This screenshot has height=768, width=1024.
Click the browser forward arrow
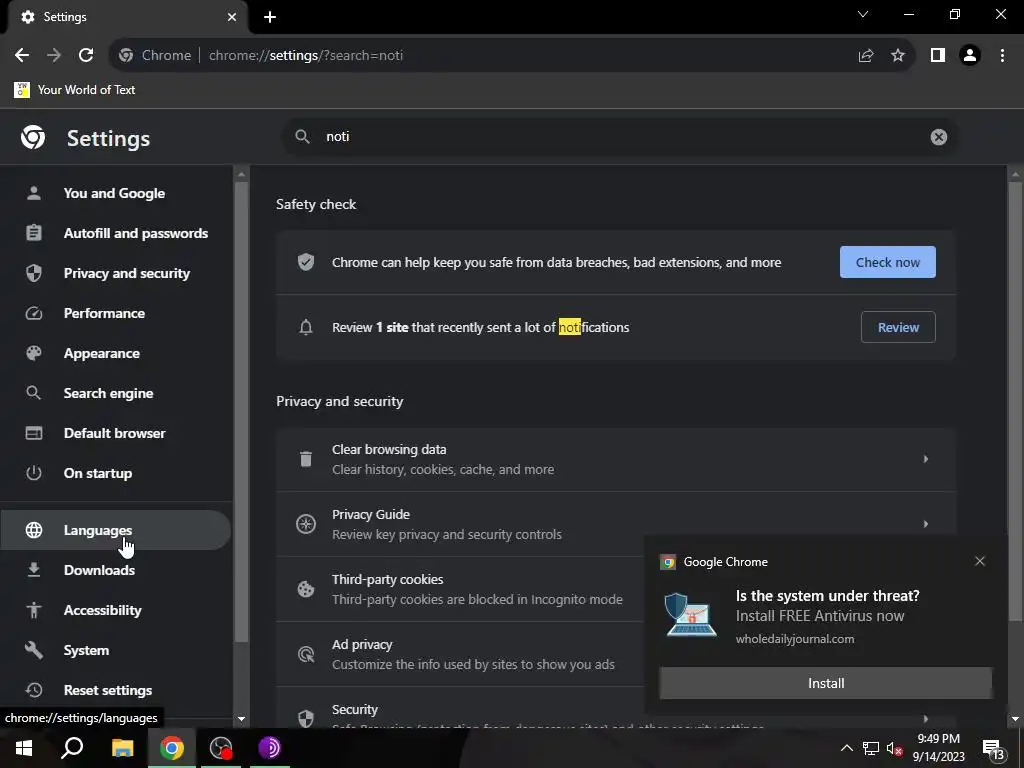54,56
